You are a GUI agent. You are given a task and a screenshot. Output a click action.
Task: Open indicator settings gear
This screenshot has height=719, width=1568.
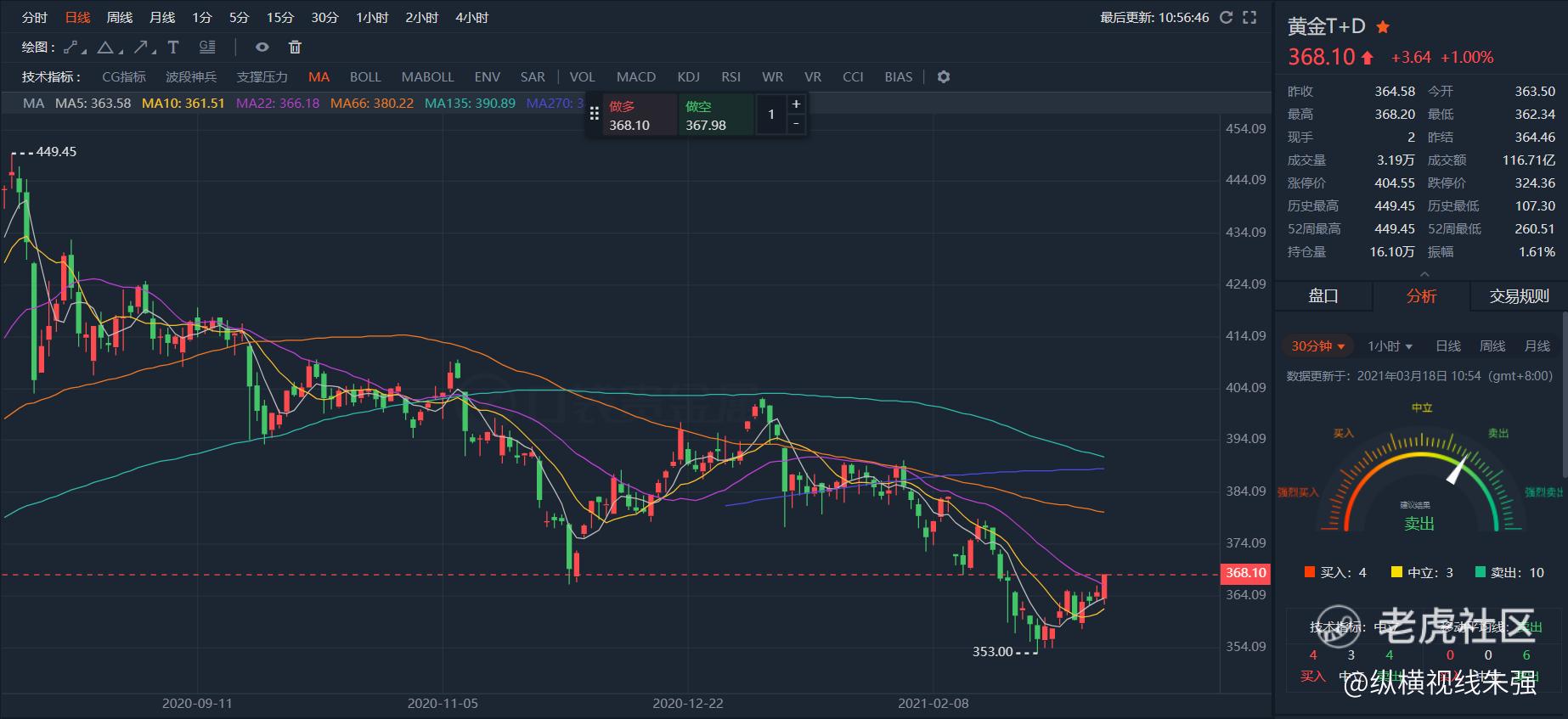943,76
